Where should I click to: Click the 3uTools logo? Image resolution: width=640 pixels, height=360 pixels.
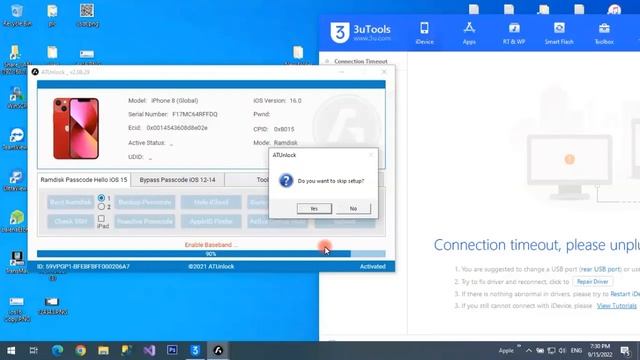tap(361, 32)
